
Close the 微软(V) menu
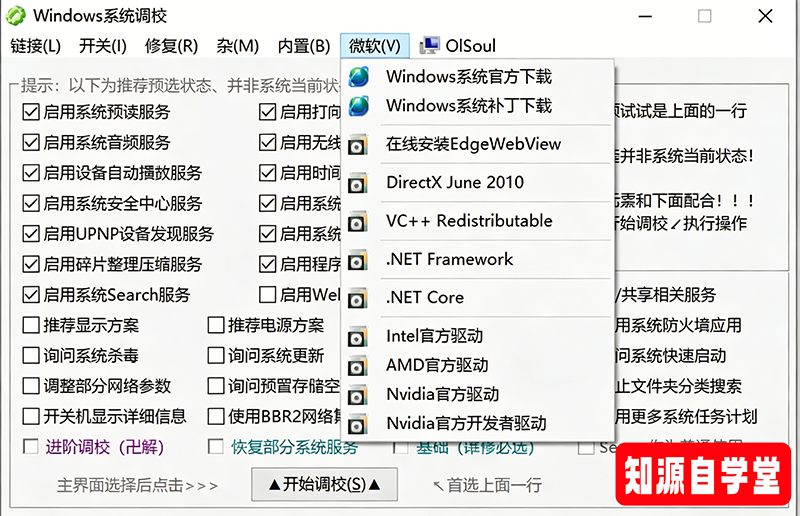click(x=374, y=46)
